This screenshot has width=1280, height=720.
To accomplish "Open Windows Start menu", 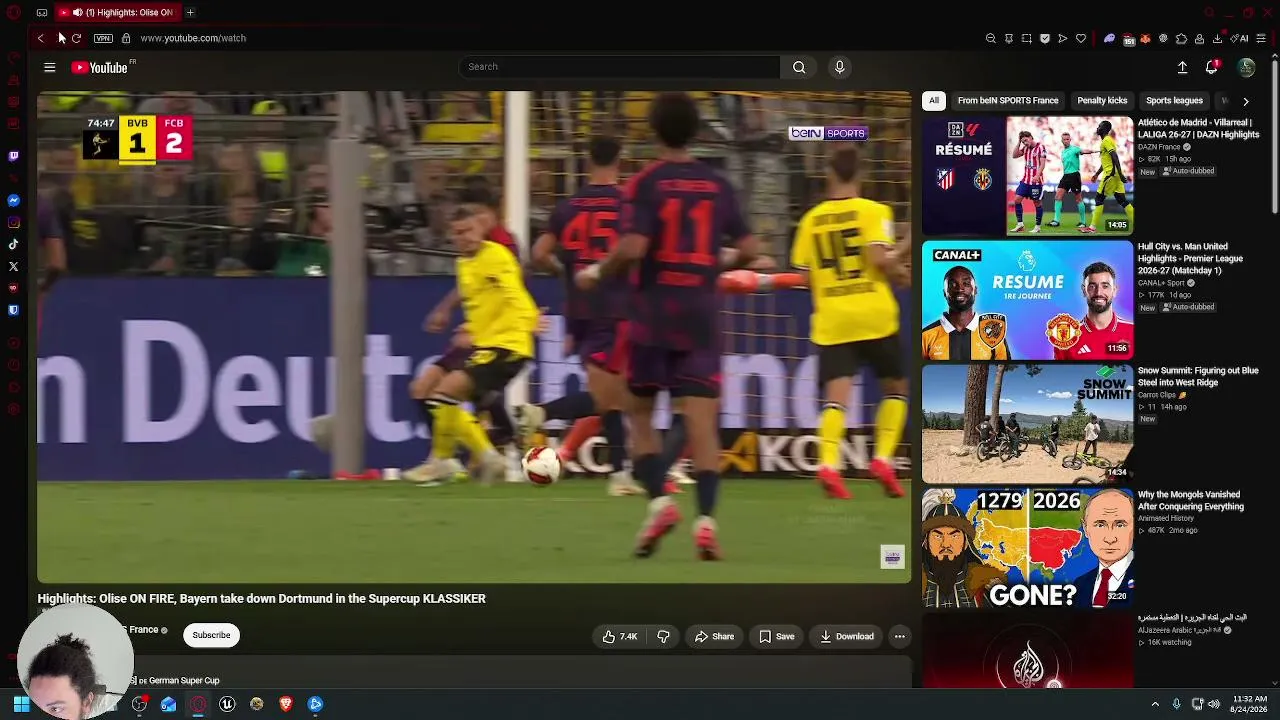I will click(21, 704).
